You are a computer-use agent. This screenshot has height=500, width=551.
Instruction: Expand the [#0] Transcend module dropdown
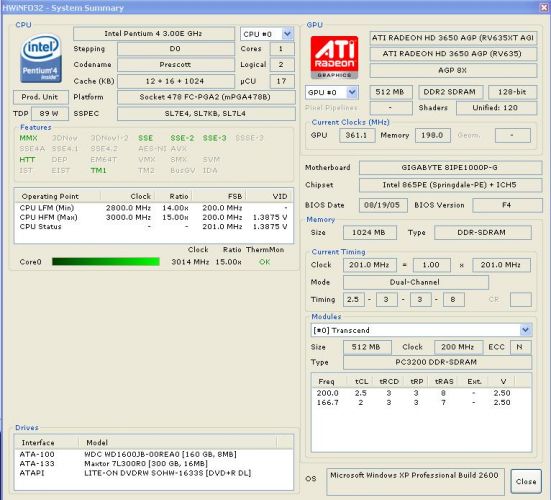(525, 330)
